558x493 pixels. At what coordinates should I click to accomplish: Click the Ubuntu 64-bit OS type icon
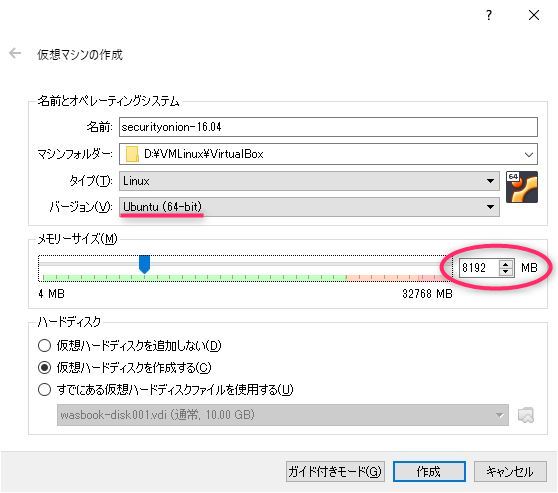(x=522, y=187)
